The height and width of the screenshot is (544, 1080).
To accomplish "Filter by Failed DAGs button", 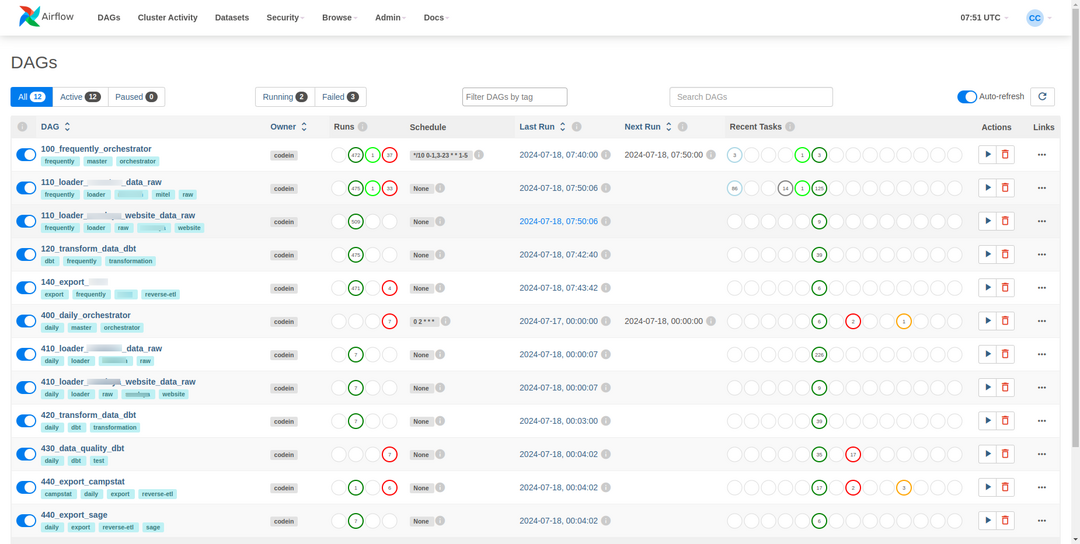I will tap(340, 97).
